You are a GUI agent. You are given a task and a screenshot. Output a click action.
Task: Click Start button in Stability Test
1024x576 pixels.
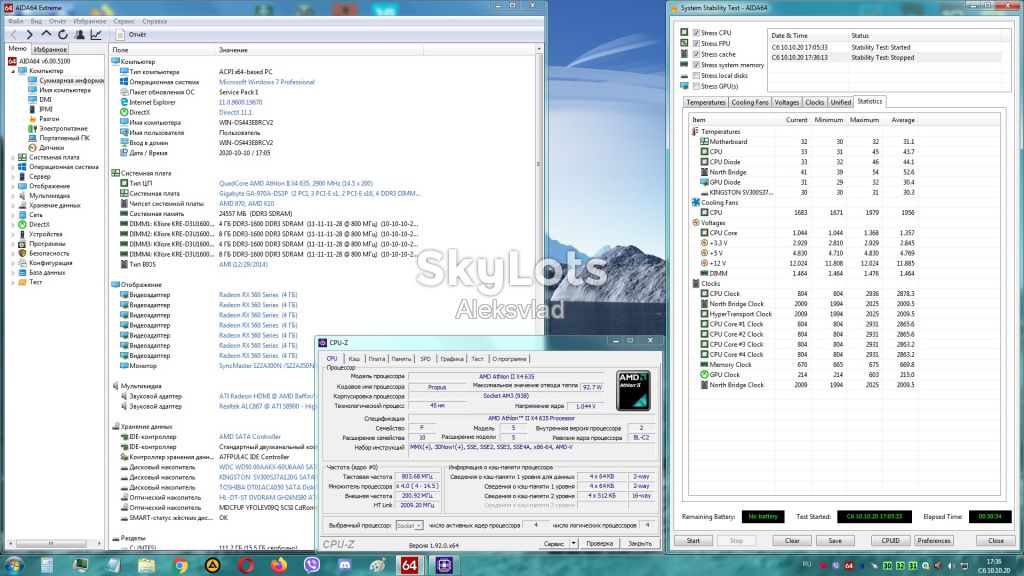click(693, 541)
